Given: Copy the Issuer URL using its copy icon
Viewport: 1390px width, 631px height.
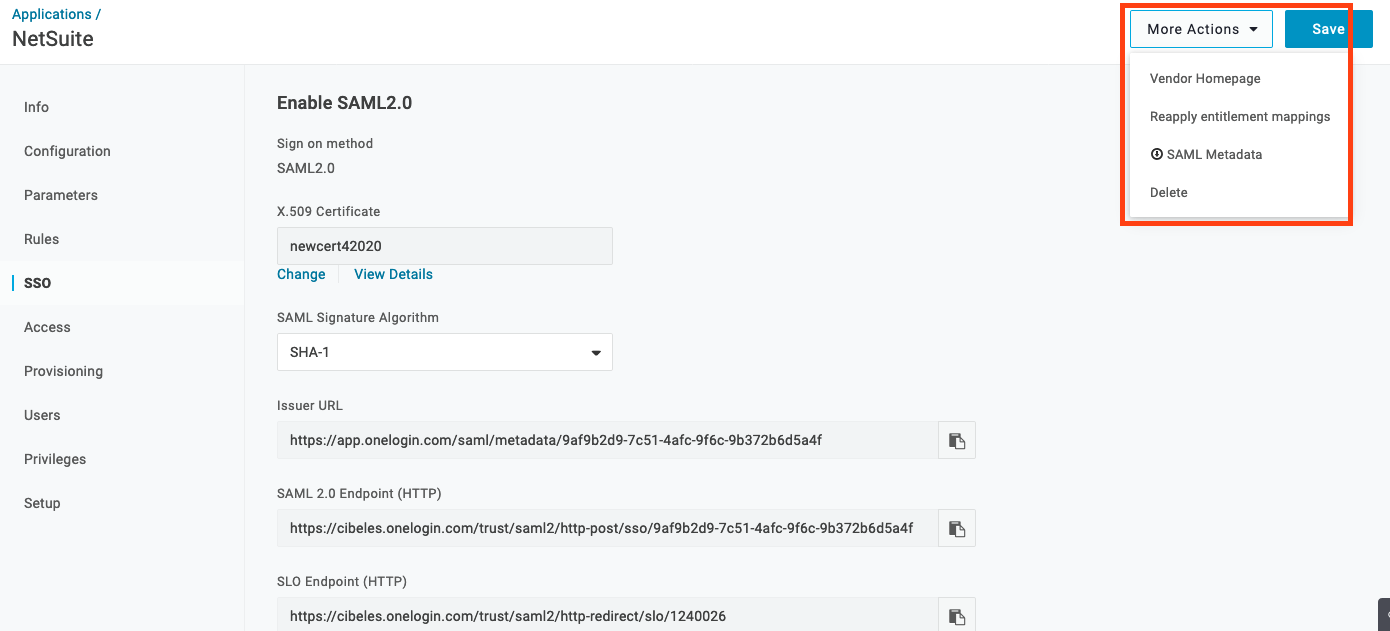Looking at the screenshot, I should (956, 440).
